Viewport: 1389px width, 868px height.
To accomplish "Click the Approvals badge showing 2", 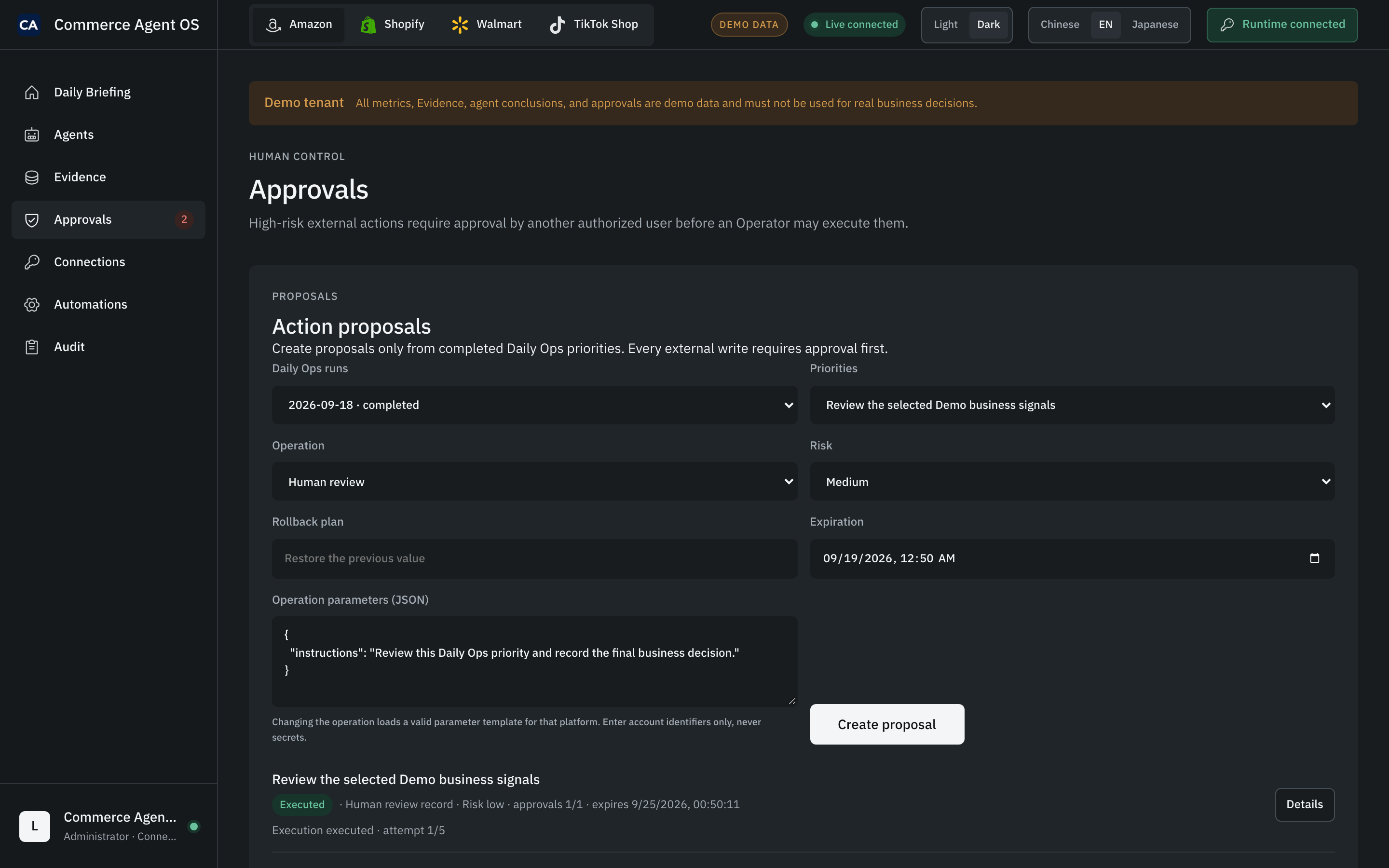I will tap(184, 219).
